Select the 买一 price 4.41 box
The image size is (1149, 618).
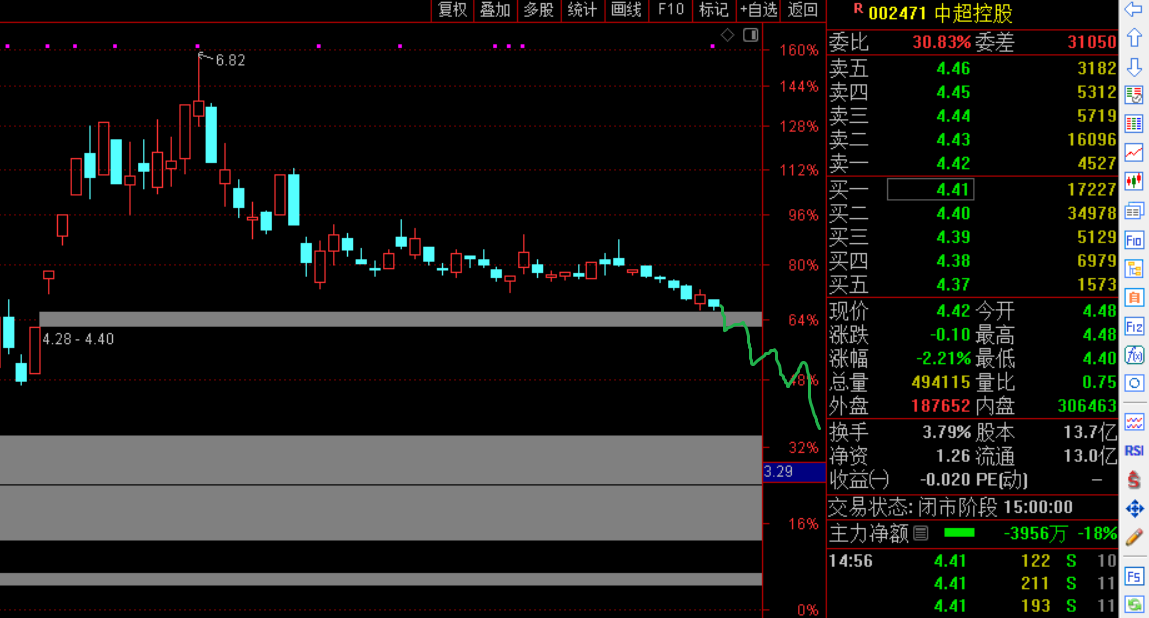[930, 190]
